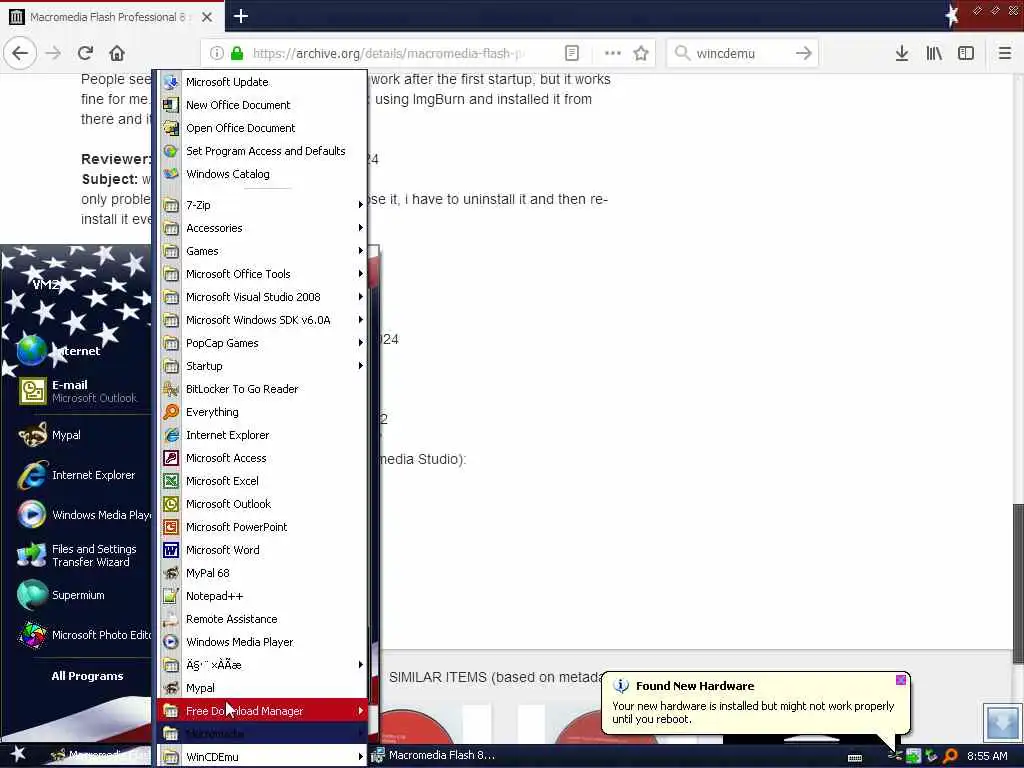1024x768 pixels.
Task: Click the search go arrow next to wincdemu
Action: coord(804,53)
